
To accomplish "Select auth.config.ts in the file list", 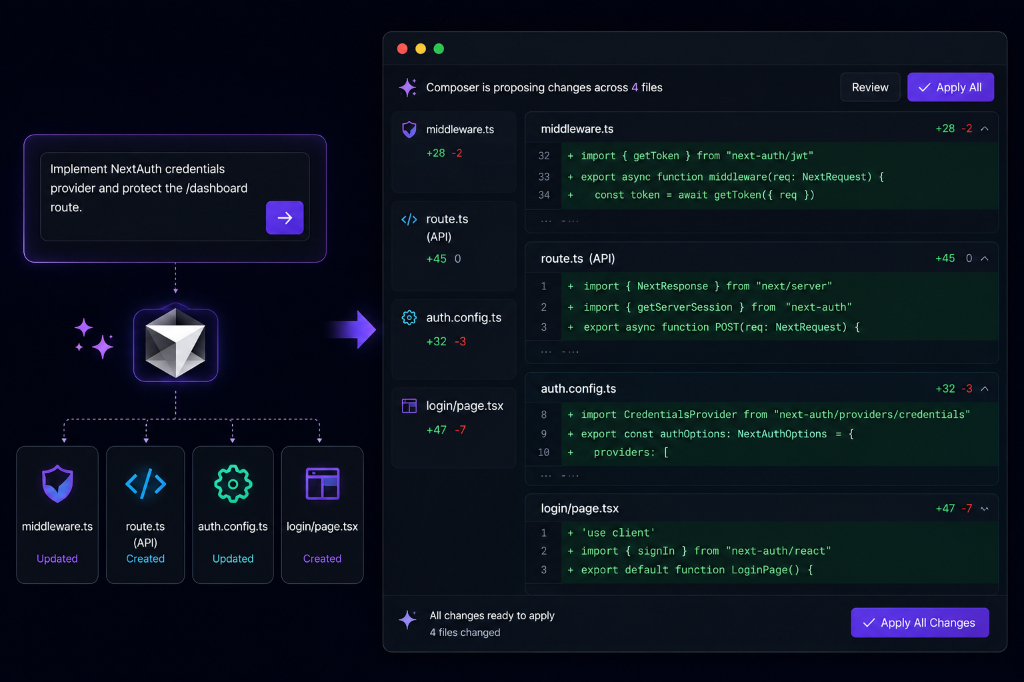I will click(x=454, y=339).
